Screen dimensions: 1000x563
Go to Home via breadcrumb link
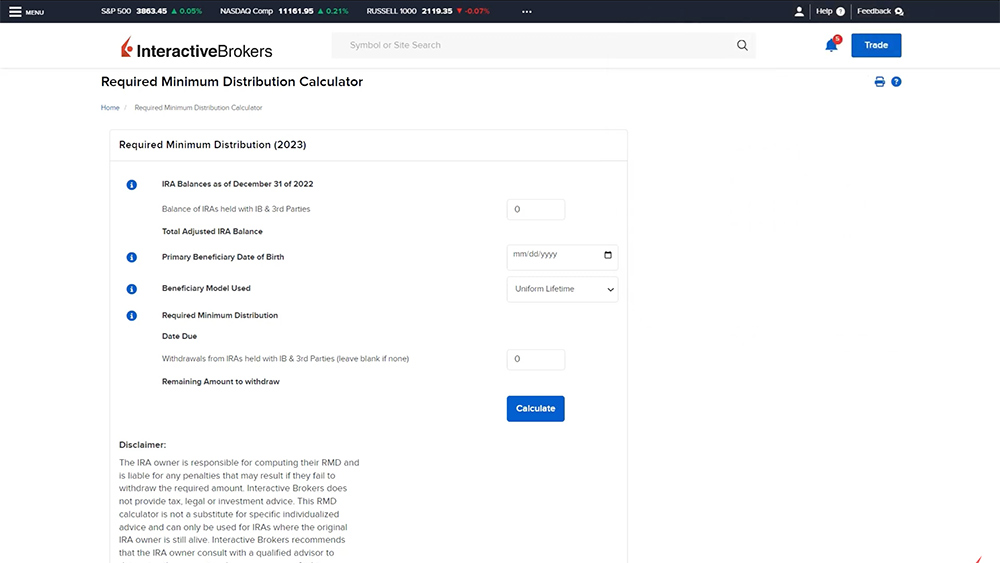[110, 108]
